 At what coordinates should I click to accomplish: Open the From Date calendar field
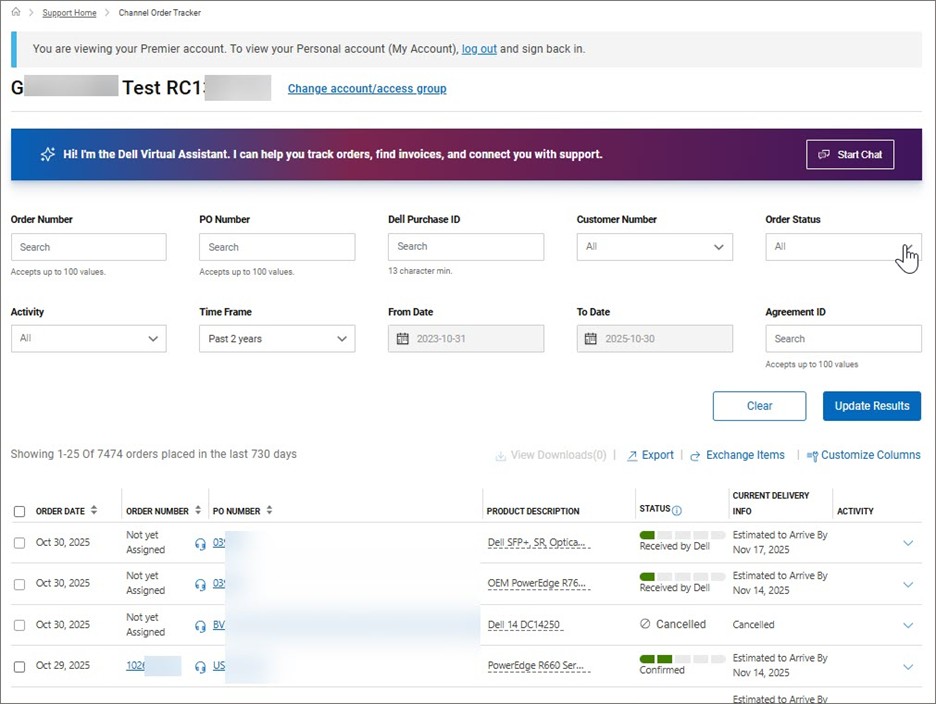point(465,339)
